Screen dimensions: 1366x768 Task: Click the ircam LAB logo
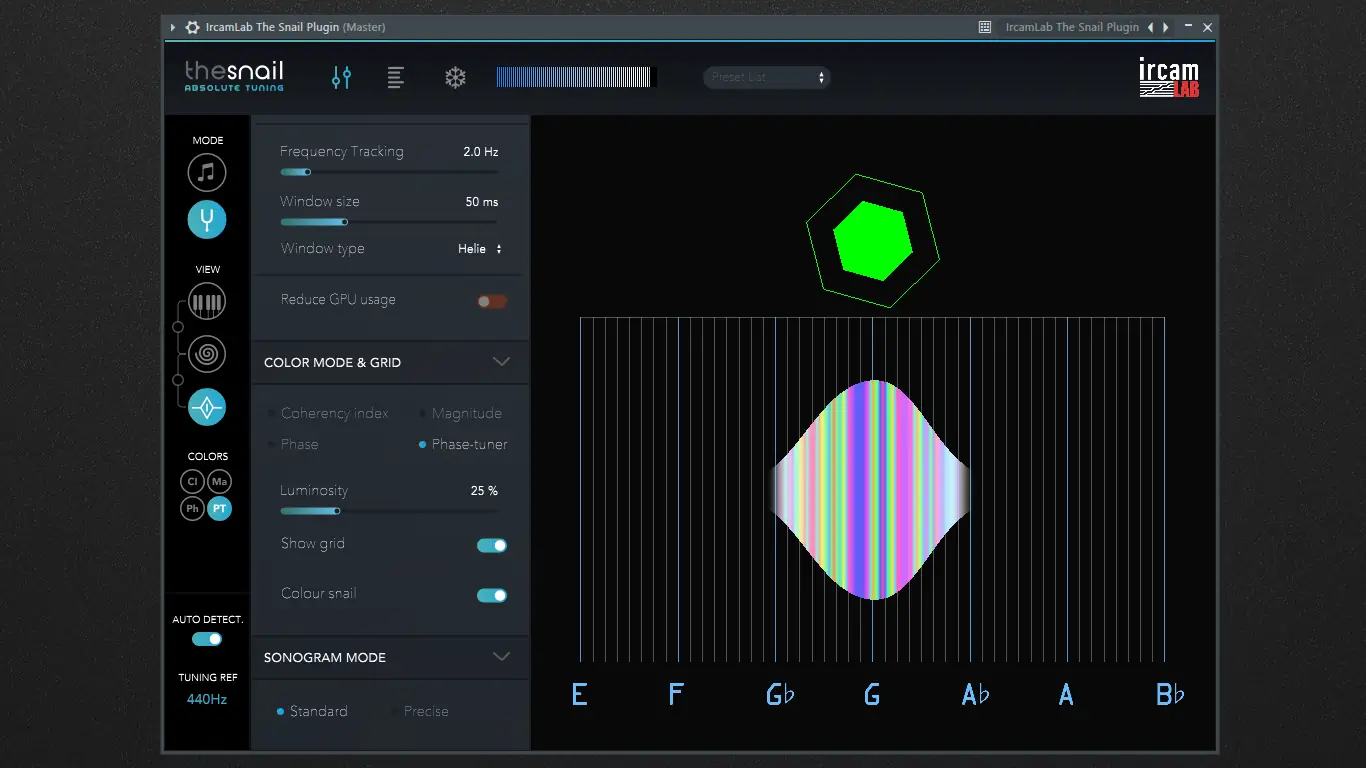[x=1169, y=77]
